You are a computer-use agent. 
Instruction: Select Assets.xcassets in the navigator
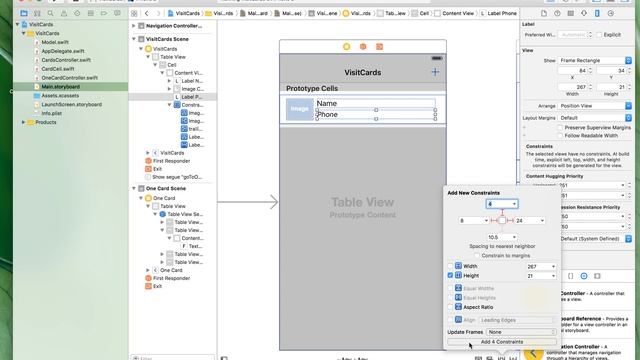tap(60, 96)
